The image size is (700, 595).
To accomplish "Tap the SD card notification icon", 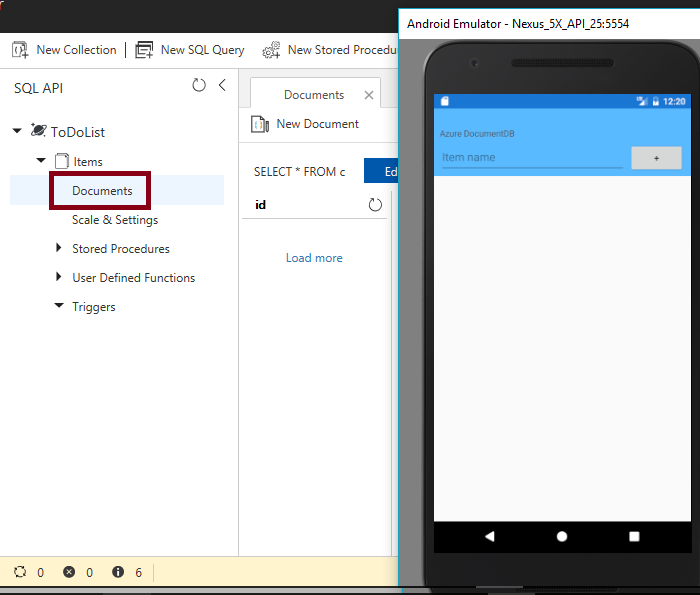I will [445, 101].
